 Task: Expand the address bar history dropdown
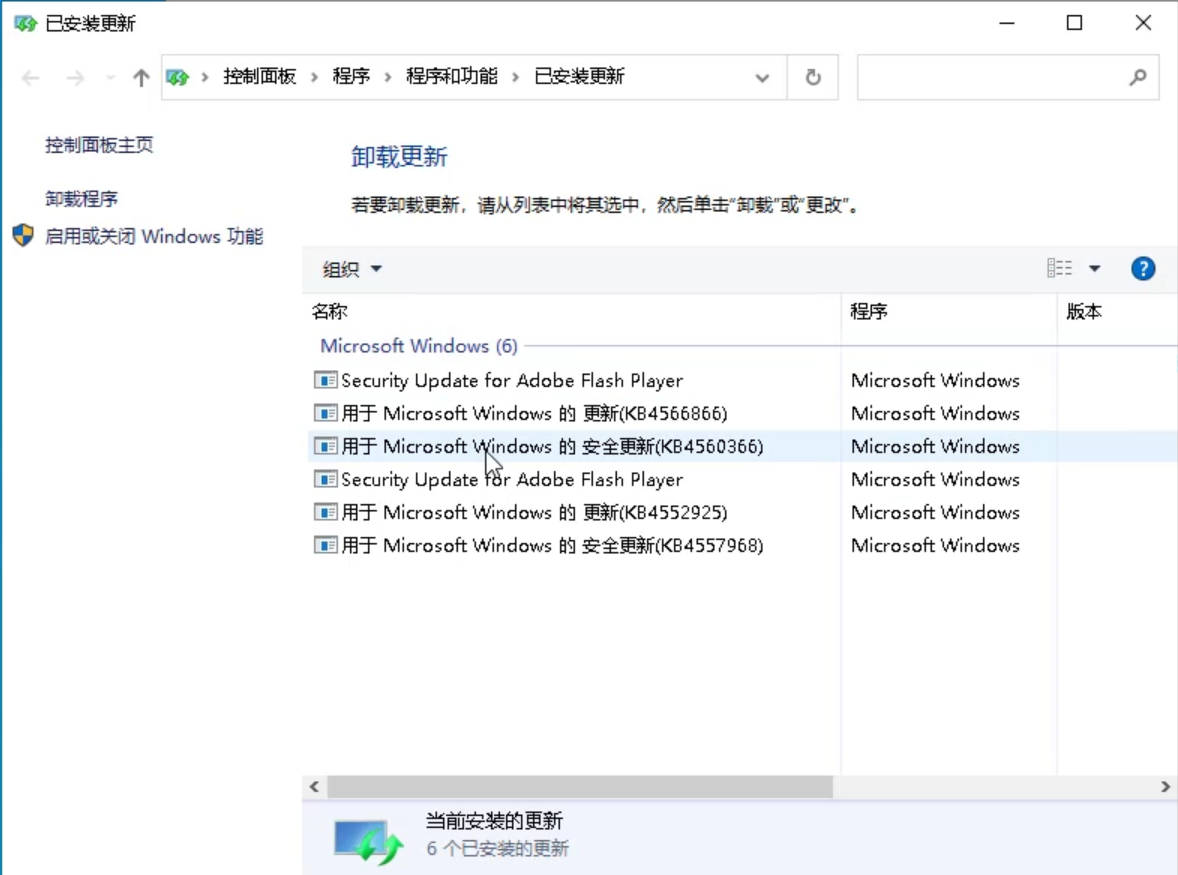coord(762,78)
